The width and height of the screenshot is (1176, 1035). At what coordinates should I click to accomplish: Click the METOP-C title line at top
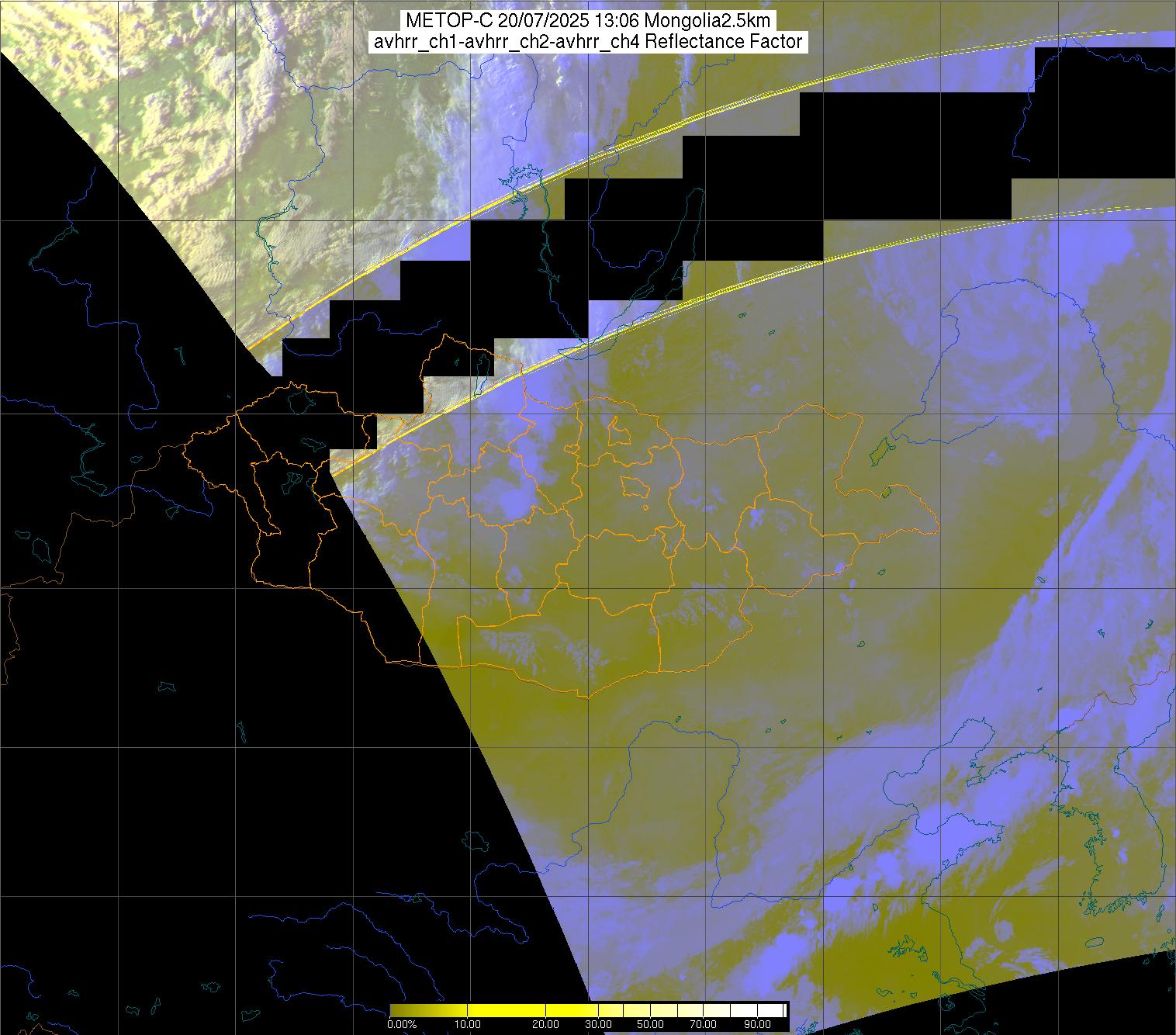588,21
